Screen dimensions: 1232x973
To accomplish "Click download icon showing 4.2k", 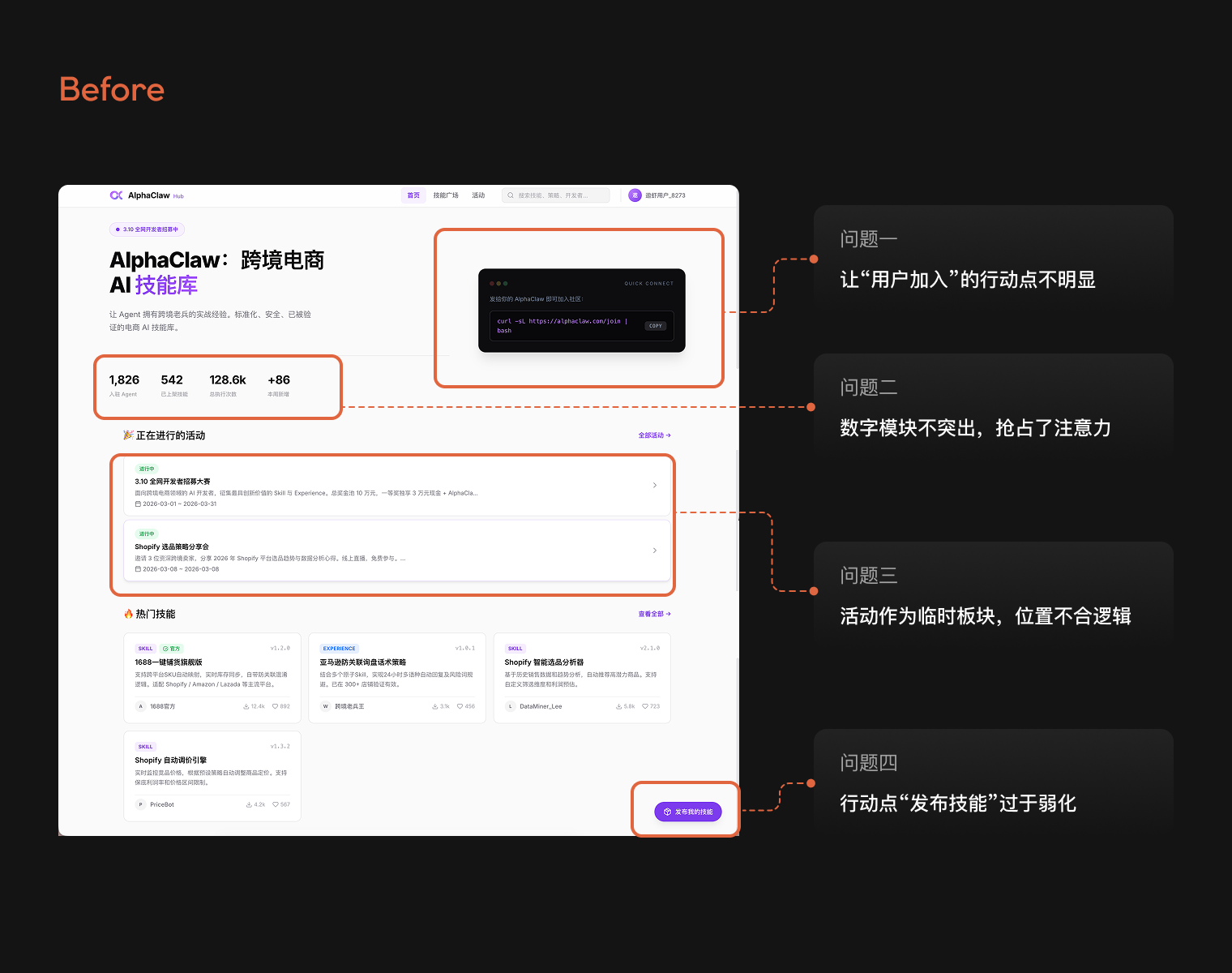I will (x=249, y=804).
